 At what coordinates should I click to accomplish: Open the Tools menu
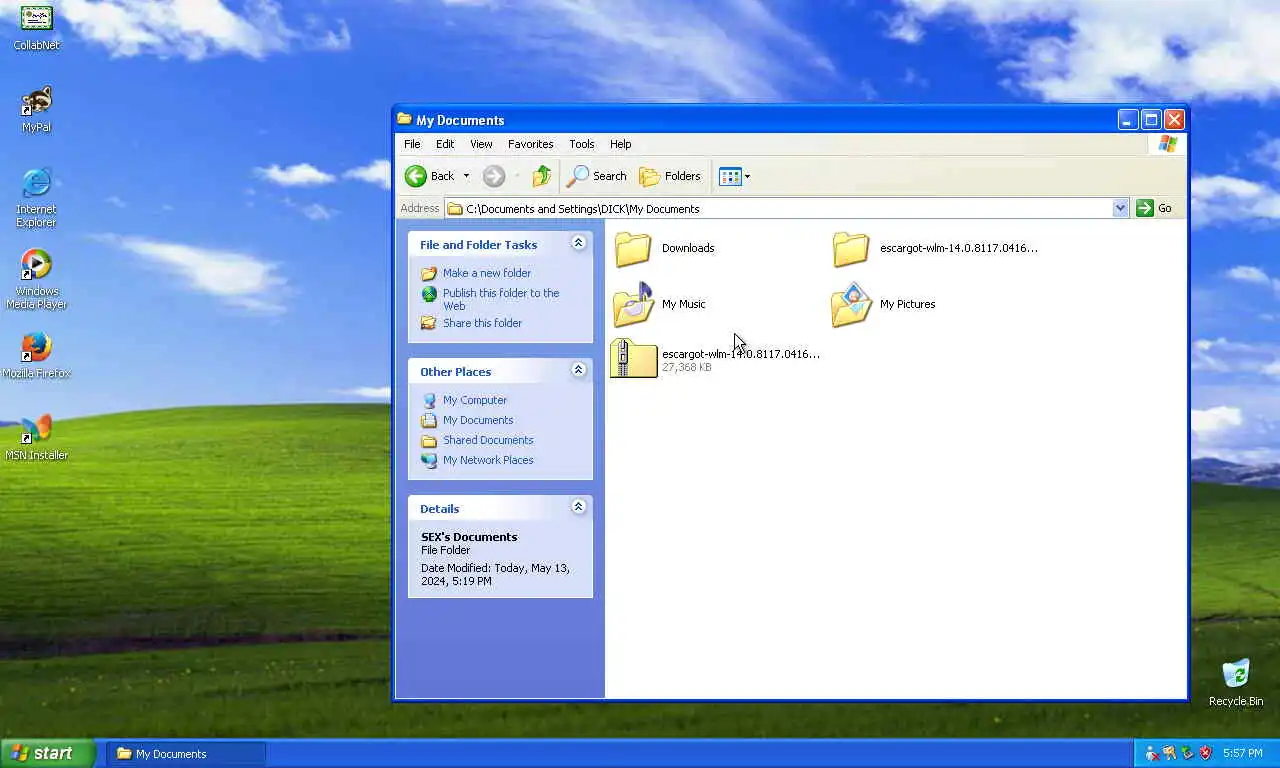(x=581, y=144)
